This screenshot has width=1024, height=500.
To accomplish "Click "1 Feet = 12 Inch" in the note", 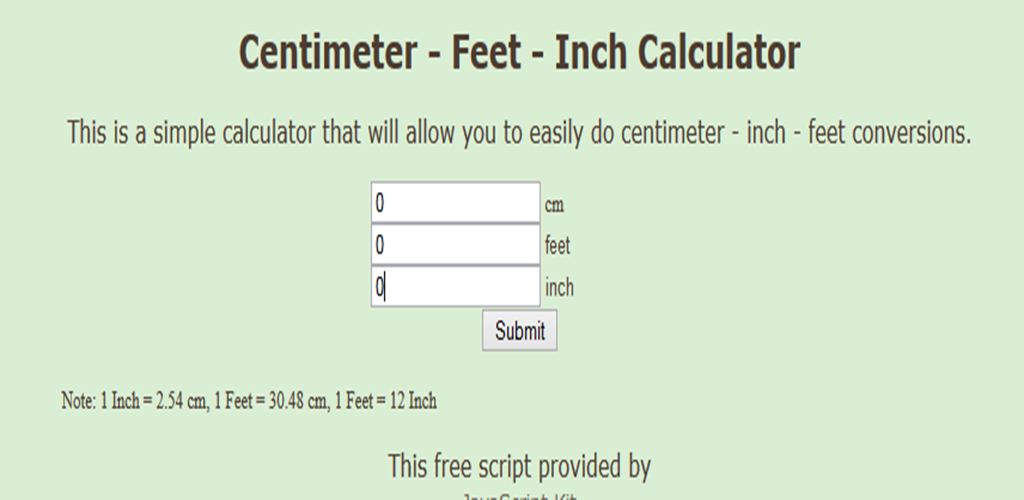I will [x=386, y=402].
